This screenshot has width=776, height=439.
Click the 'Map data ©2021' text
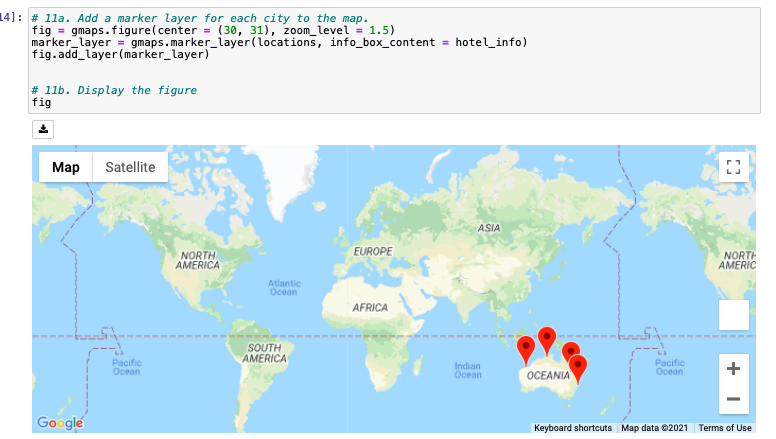[654, 428]
